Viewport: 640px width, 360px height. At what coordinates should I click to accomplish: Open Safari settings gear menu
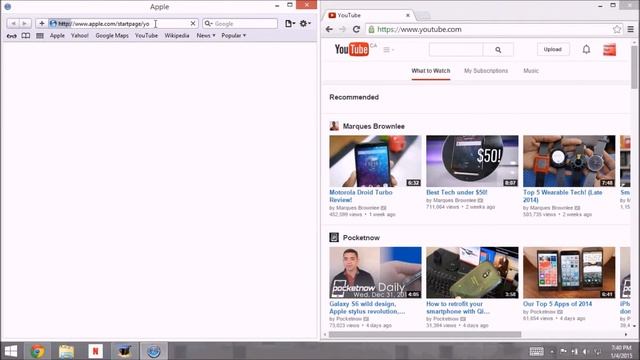pyautogui.click(x=305, y=24)
